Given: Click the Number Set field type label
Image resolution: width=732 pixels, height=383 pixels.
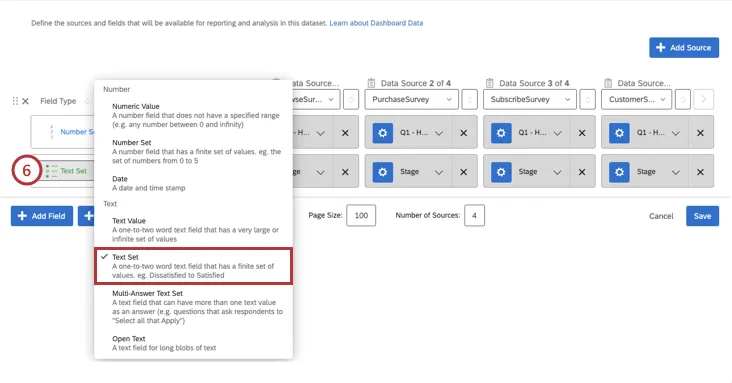Looking at the screenshot, I should click(x=77, y=132).
